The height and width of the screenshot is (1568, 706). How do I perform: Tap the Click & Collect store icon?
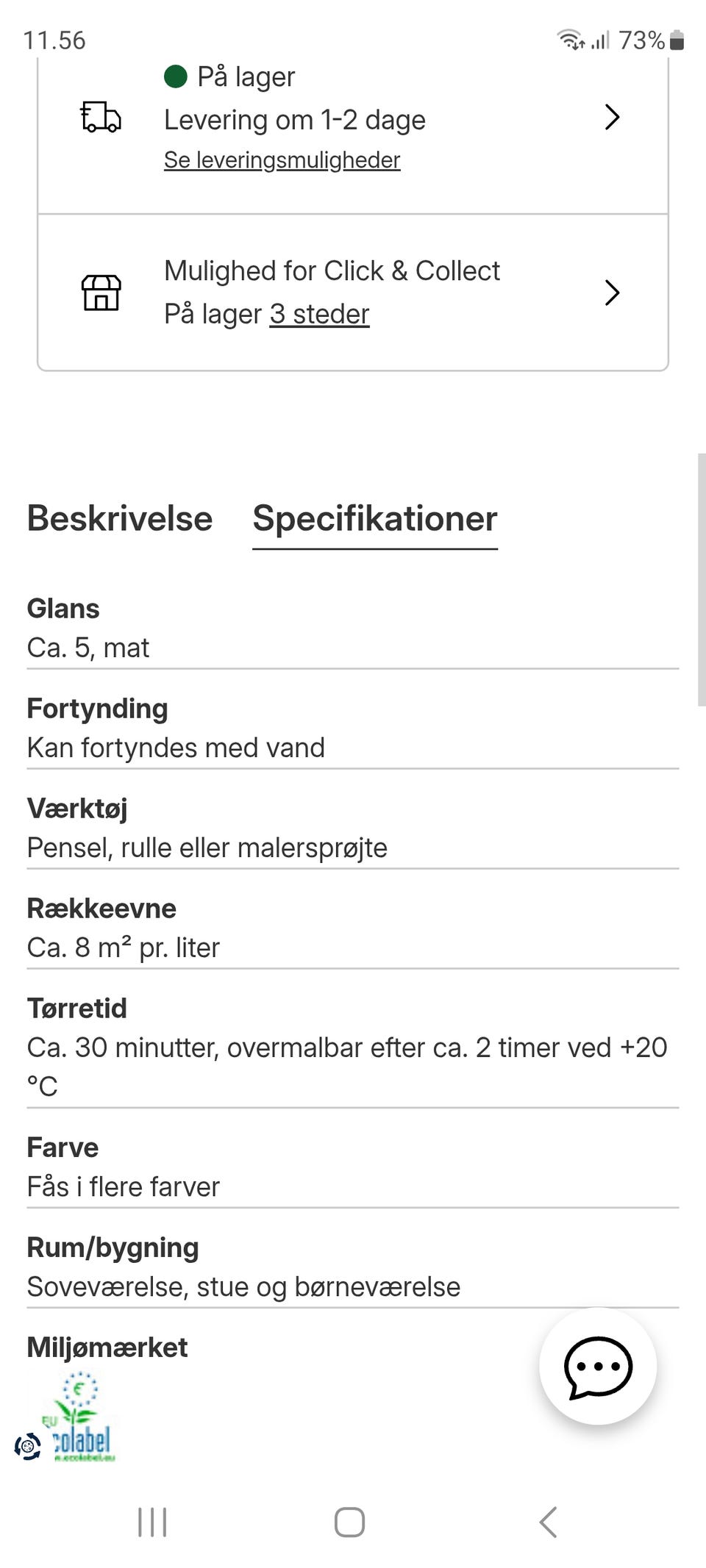point(101,293)
